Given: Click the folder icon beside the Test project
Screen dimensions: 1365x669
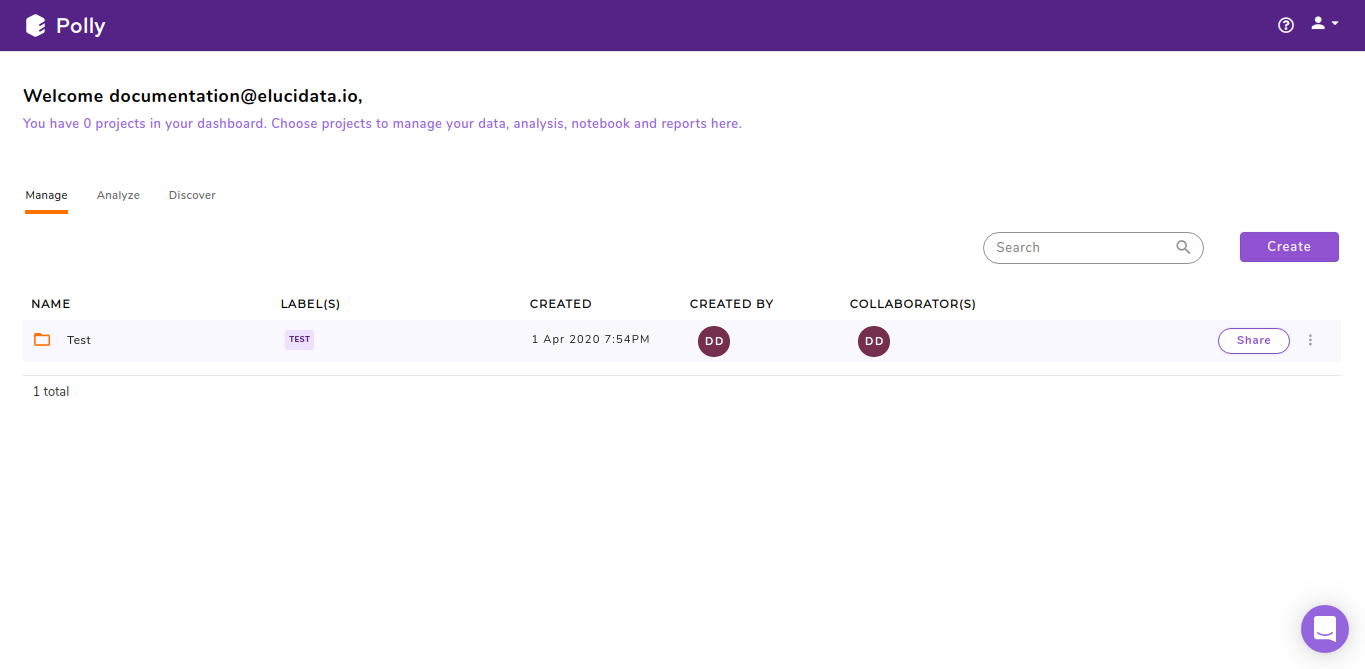Looking at the screenshot, I should point(41,339).
